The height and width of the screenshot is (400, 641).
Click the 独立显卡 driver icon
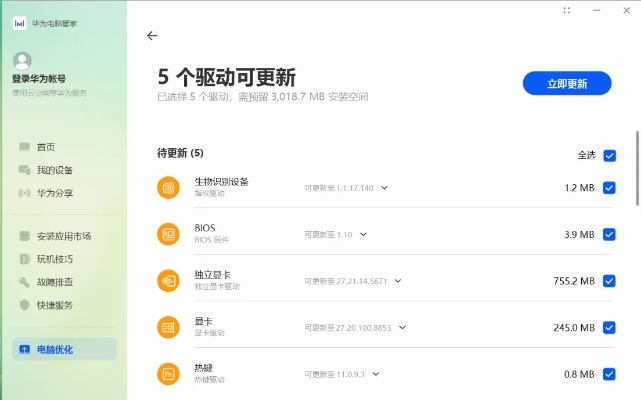(168, 281)
